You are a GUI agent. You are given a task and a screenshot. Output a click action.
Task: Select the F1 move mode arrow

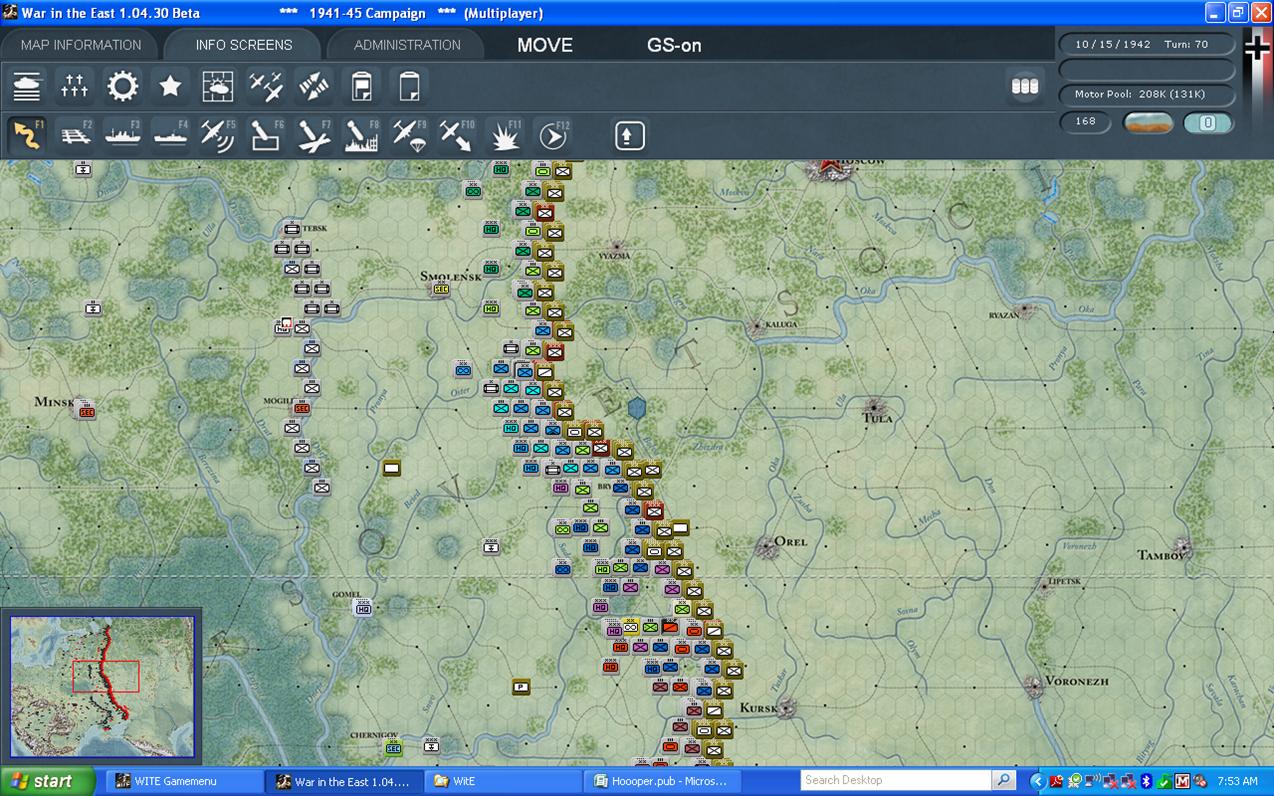(x=27, y=135)
